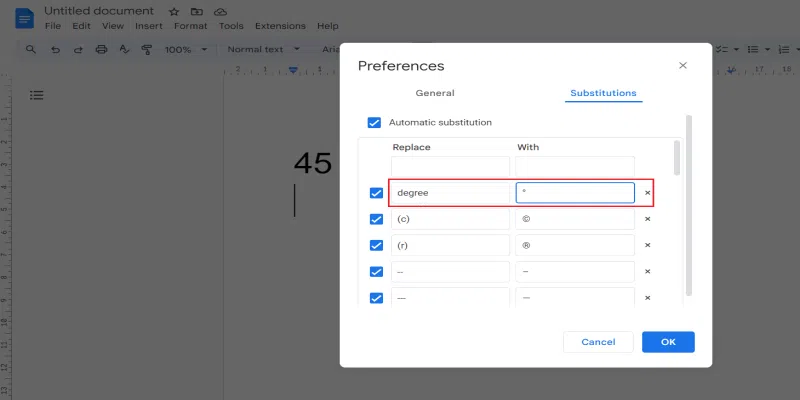
Task: Select the Paint format roller icon
Action: point(147,49)
